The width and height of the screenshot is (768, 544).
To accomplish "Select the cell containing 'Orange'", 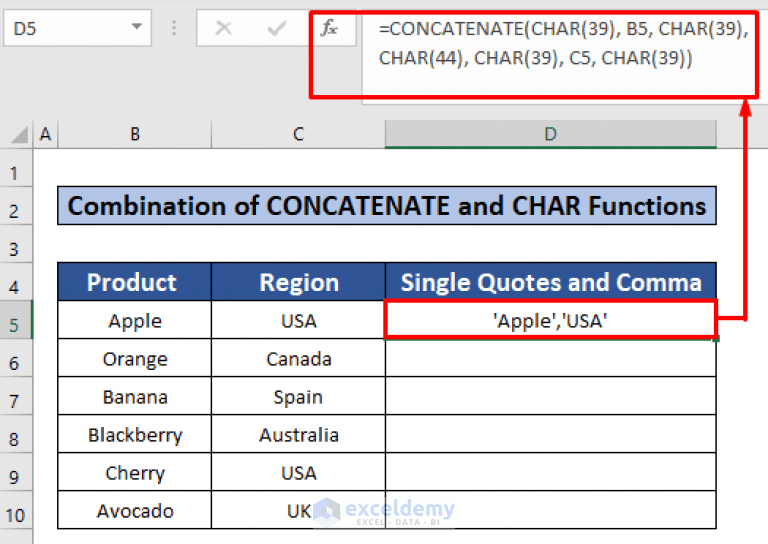I will [x=134, y=358].
